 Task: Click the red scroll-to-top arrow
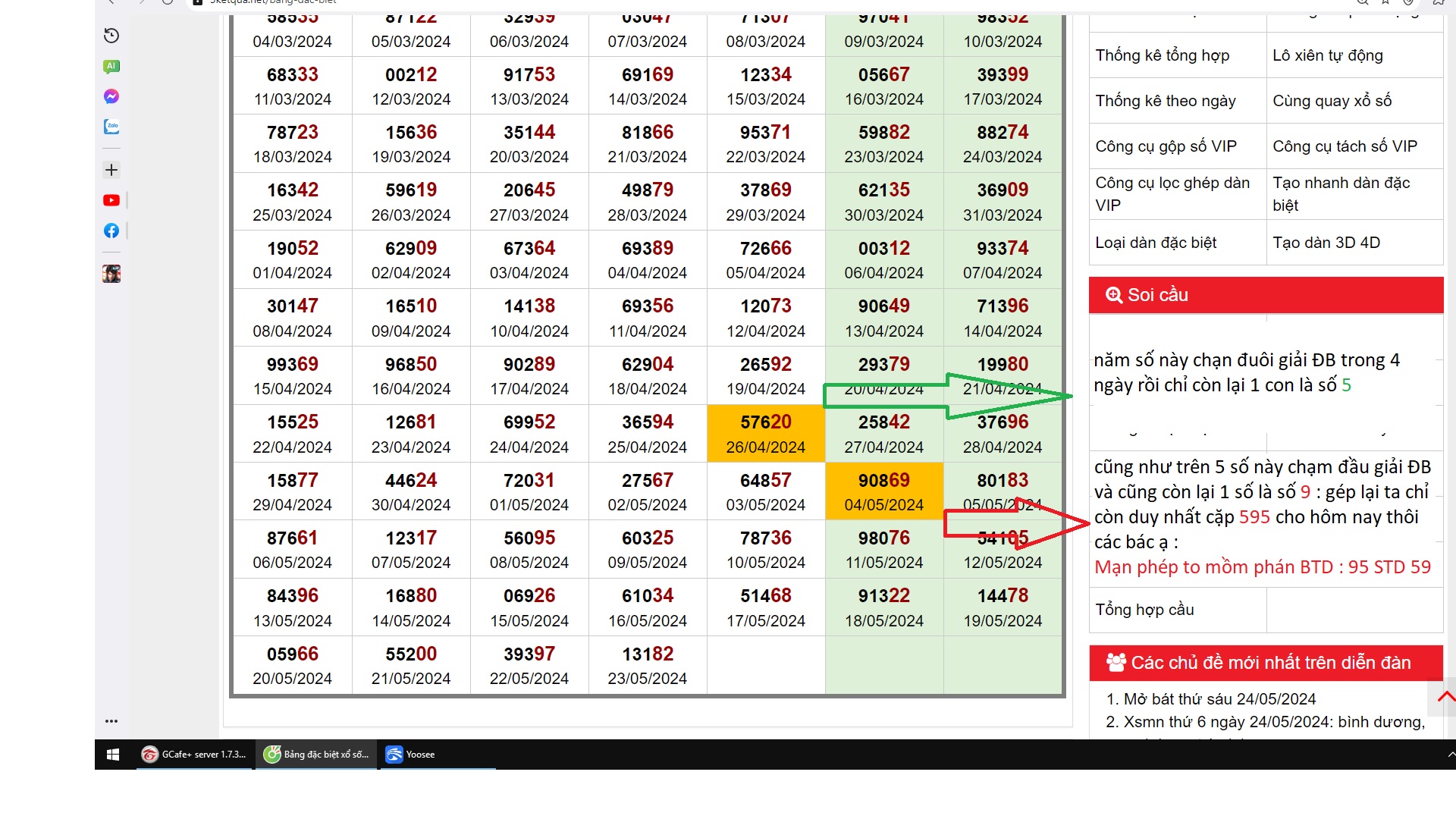(x=1445, y=697)
